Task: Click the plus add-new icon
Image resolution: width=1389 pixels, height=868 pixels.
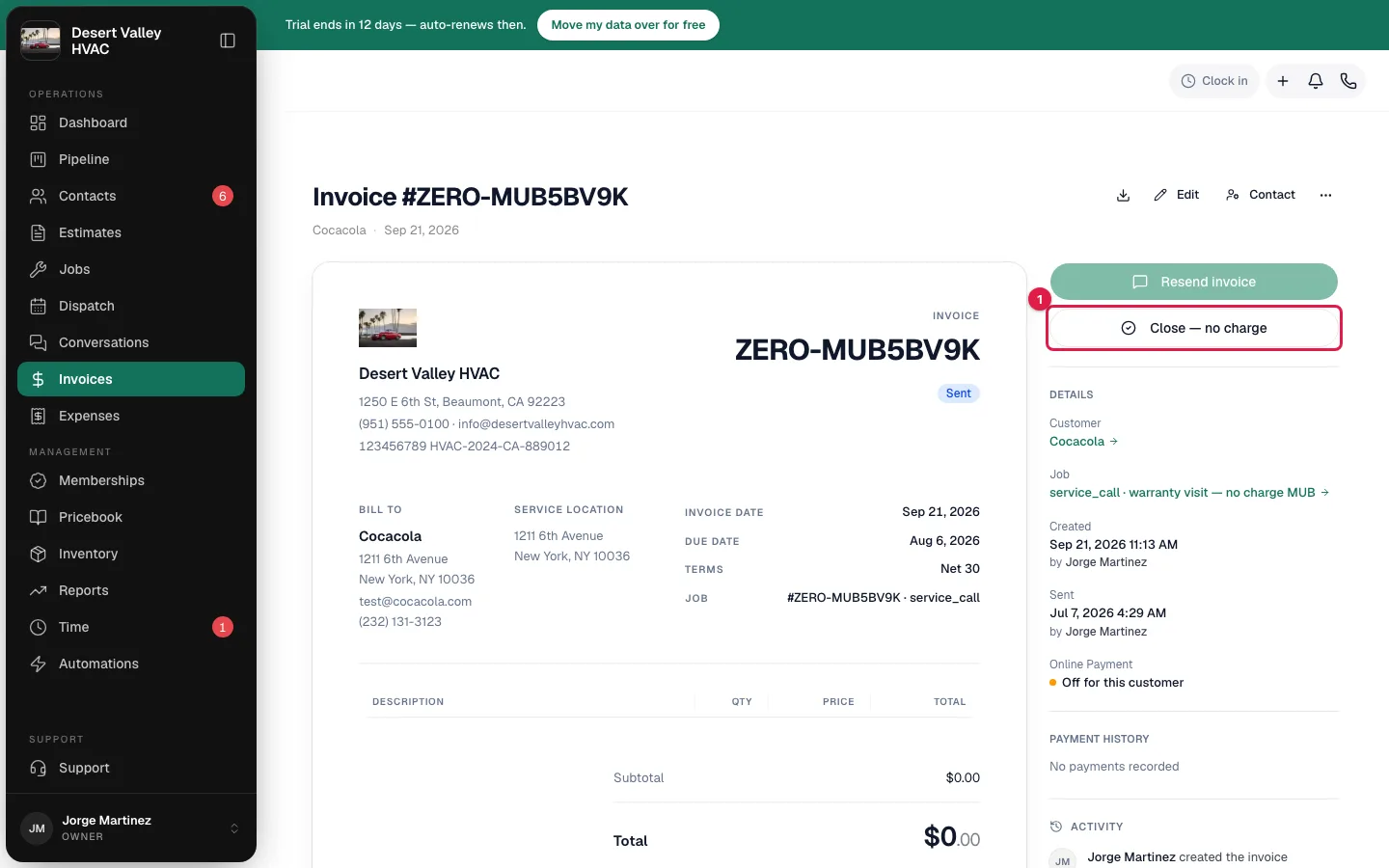Action: [1283, 81]
